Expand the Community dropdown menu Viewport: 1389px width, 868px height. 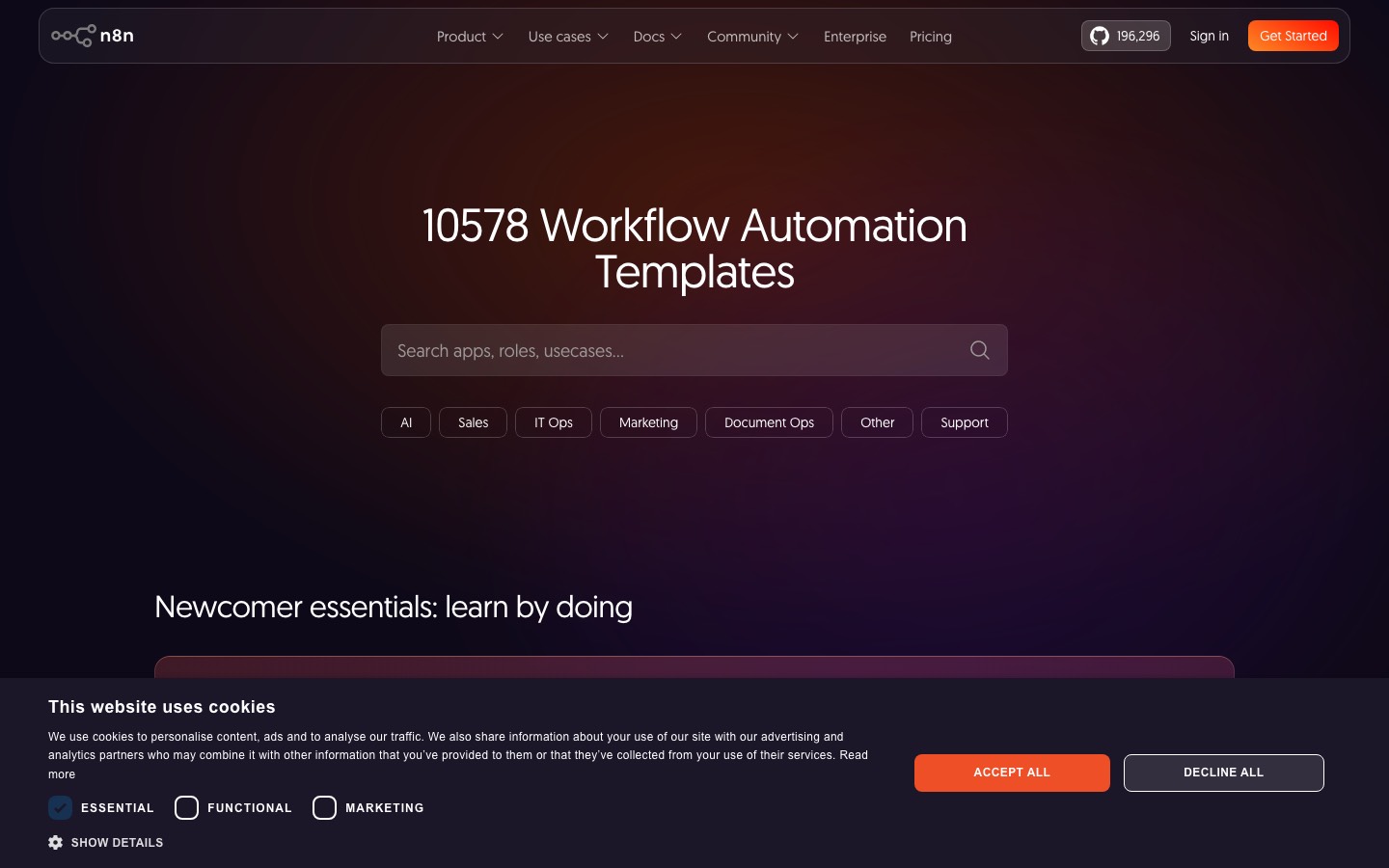coord(753,37)
